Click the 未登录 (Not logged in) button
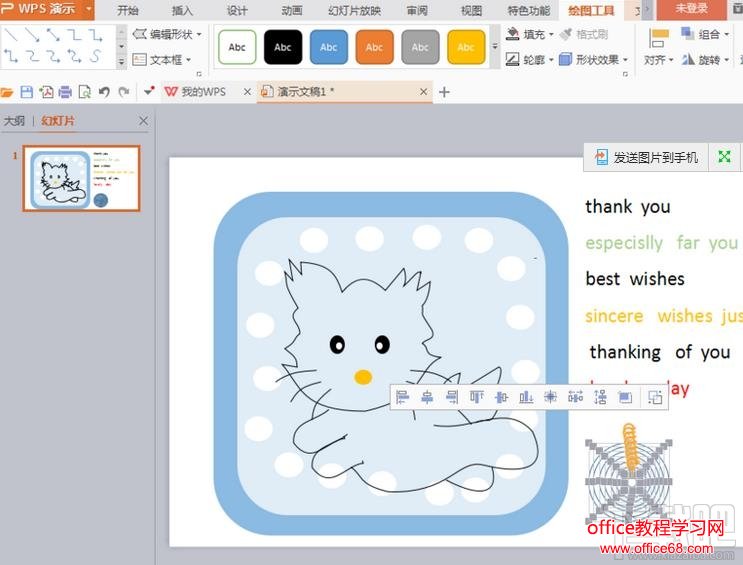This screenshot has height=565, width=743. [x=691, y=9]
